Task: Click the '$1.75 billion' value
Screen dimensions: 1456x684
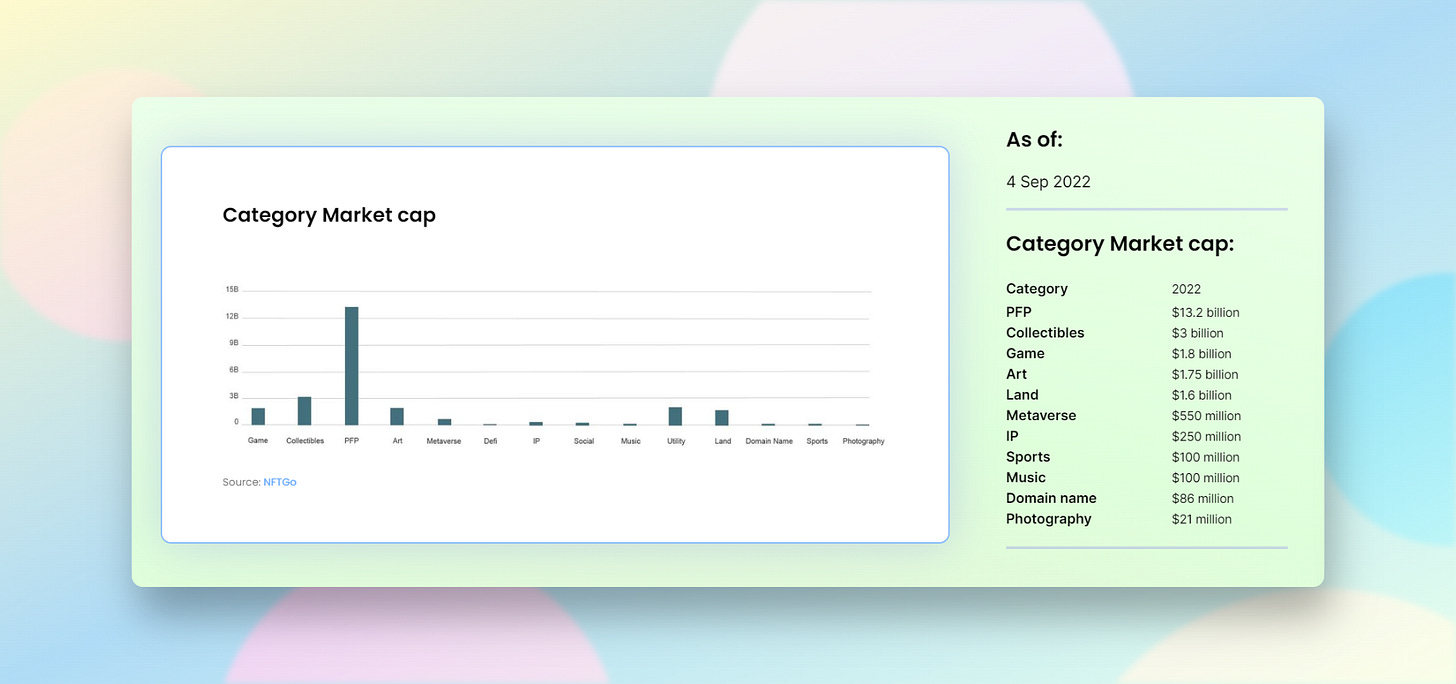Action: tap(1205, 375)
